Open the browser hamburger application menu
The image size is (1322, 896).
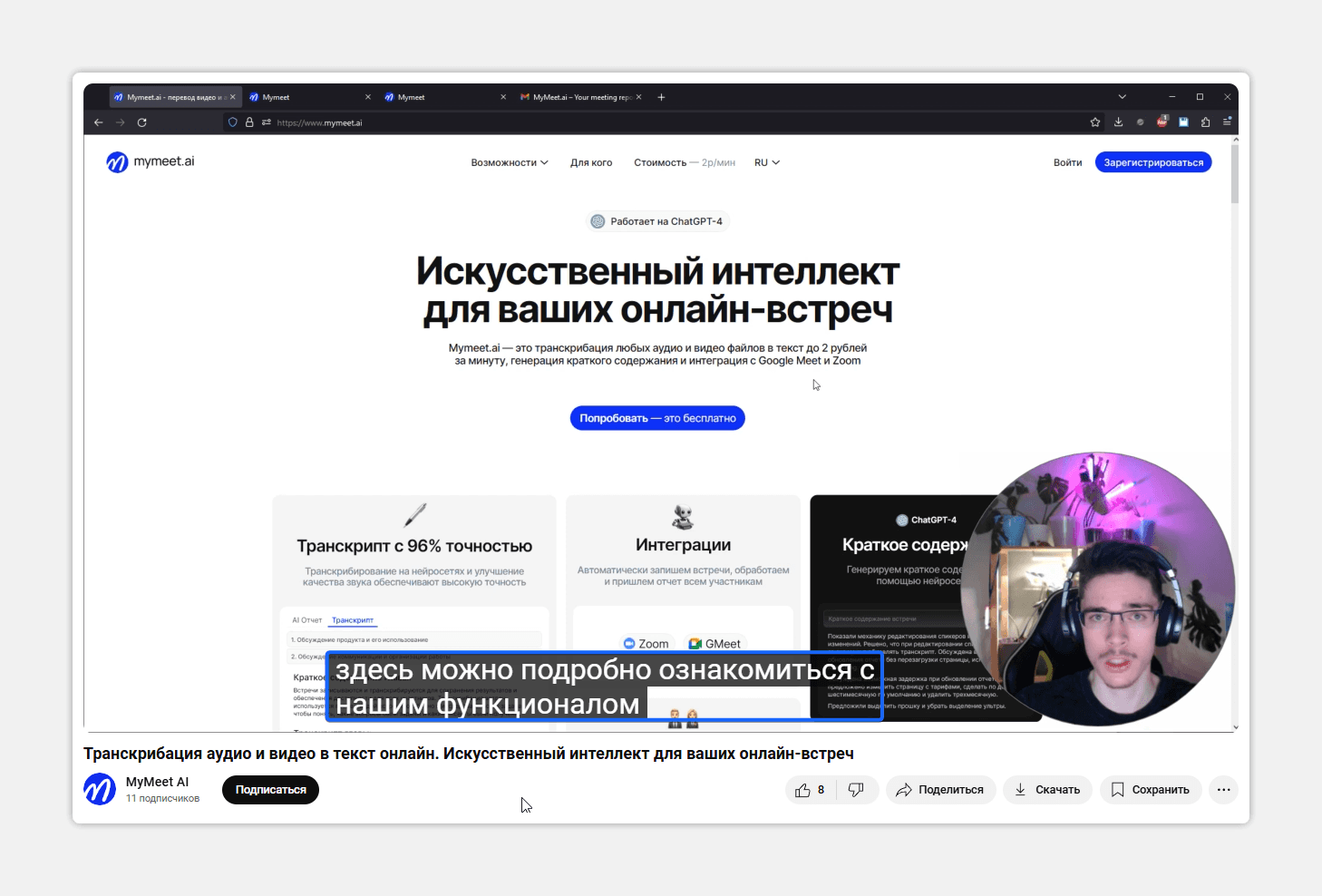1227,122
